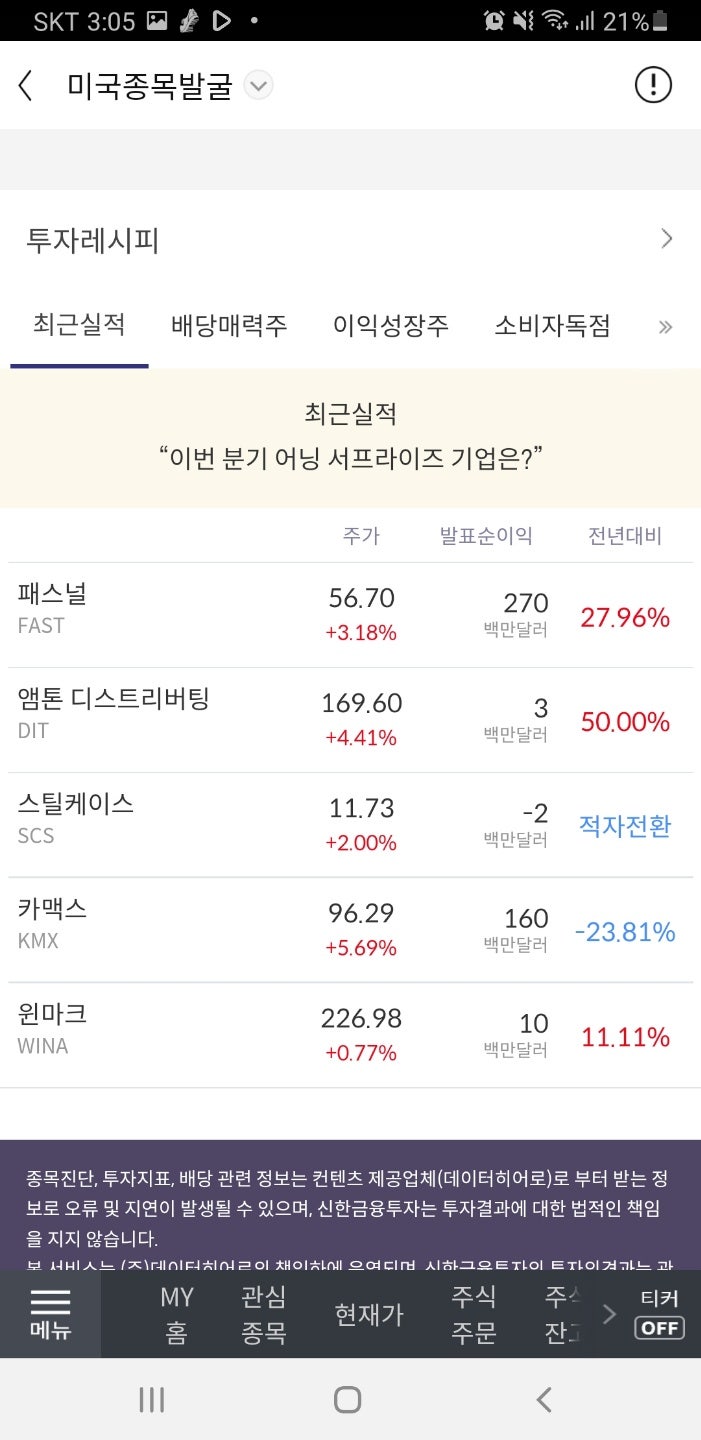The width and height of the screenshot is (701, 1440).
Task: Tap Android home button
Action: [347, 1399]
